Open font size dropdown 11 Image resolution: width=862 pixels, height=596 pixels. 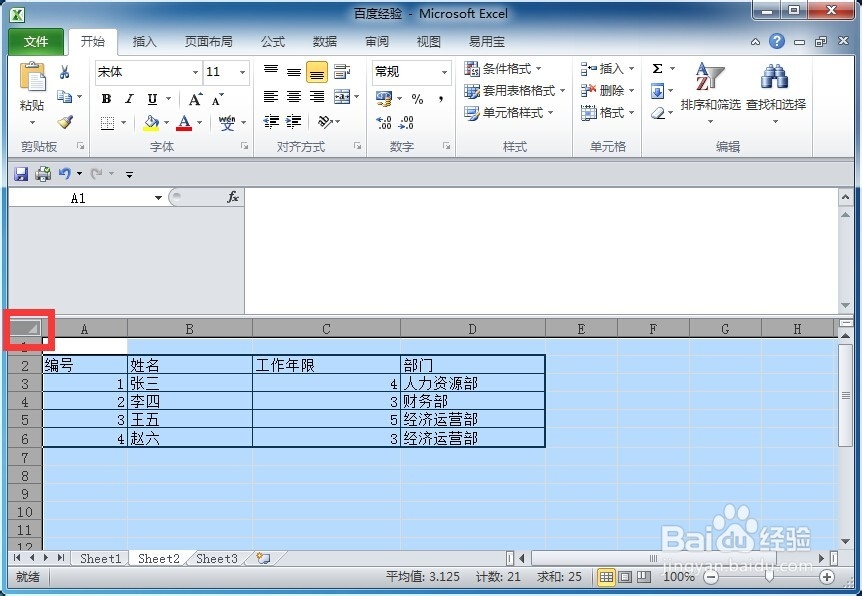242,72
